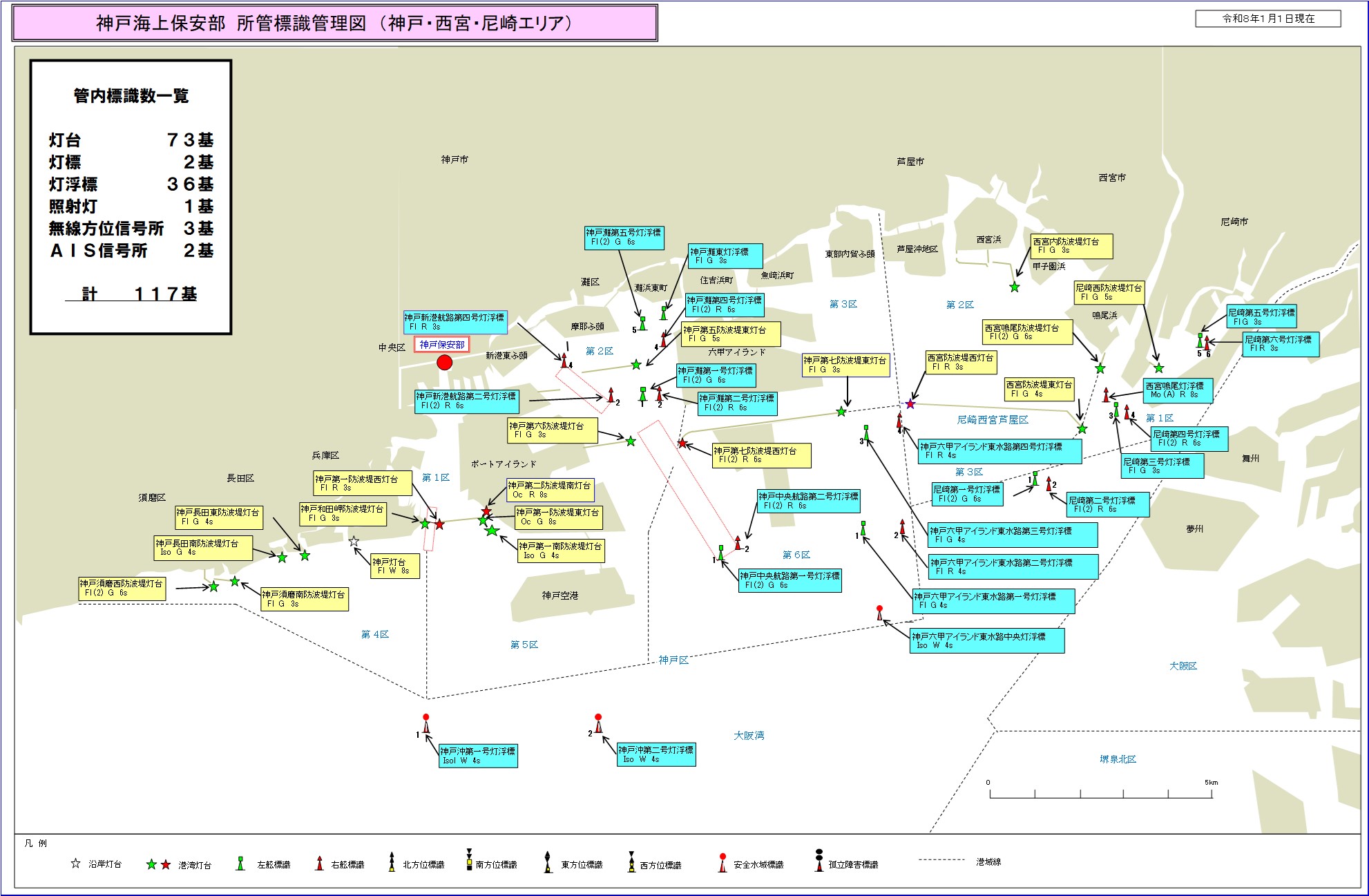Click the red star at 神戸第七防波堤西灯台
Viewport: 1369px width, 896px height.
coord(682,443)
